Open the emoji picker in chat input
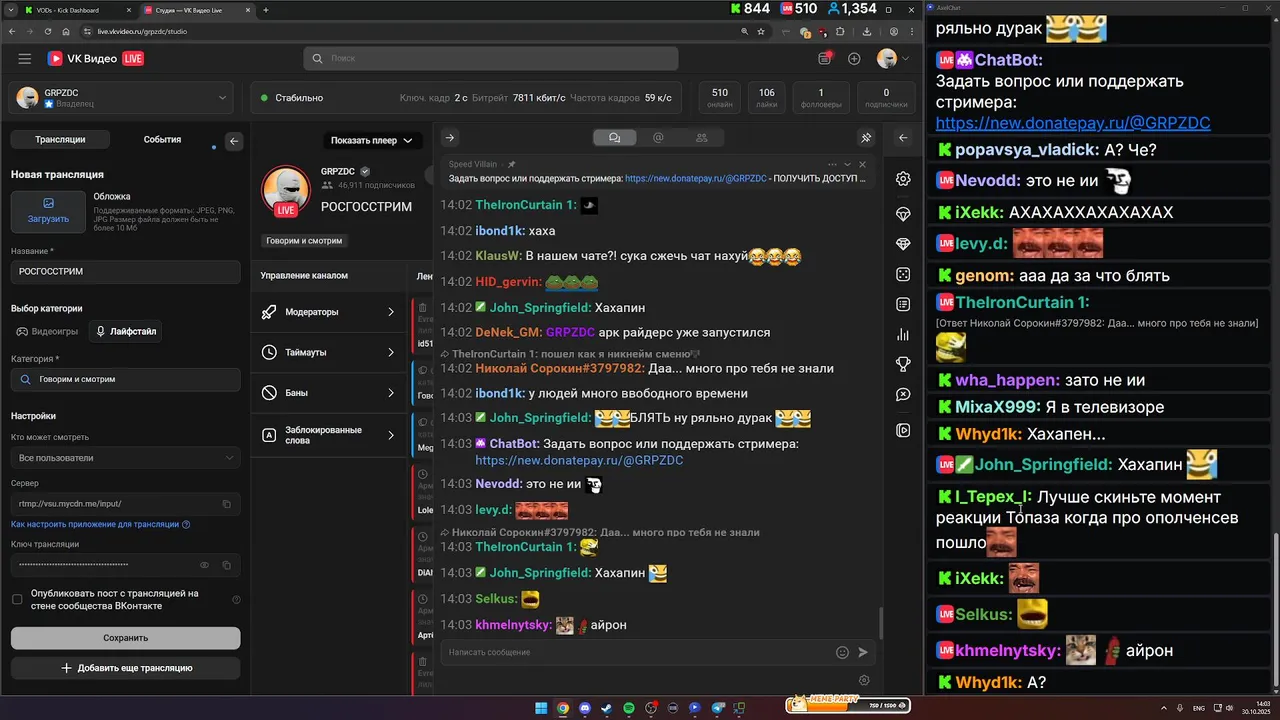This screenshot has width=1280, height=720. [x=842, y=652]
